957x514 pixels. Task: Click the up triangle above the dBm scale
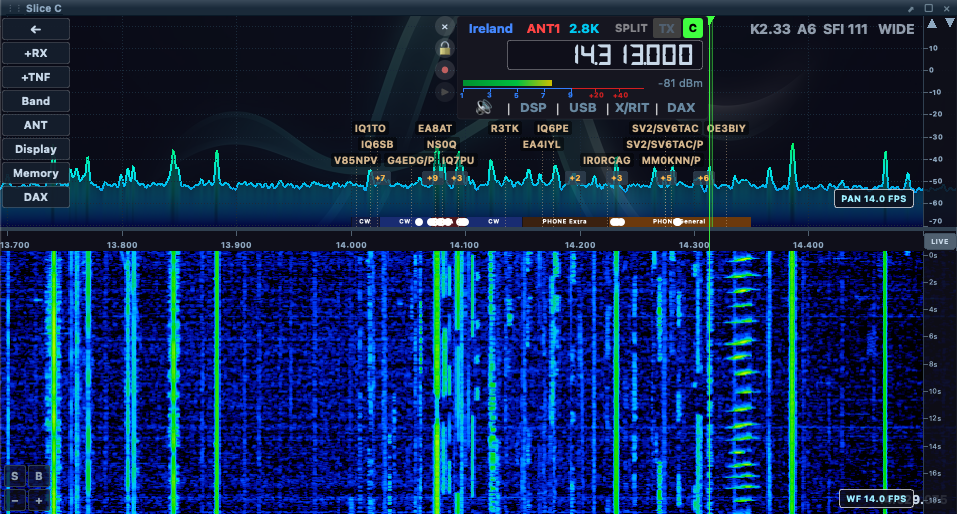[932, 23]
